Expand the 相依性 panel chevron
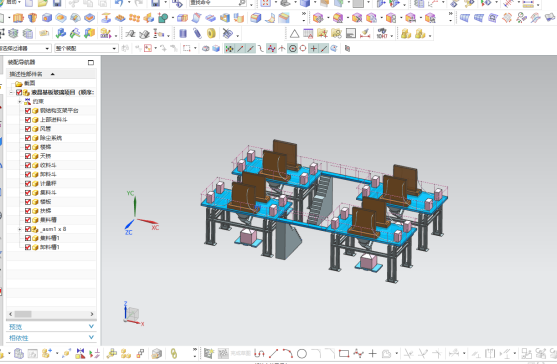Screen dimensions: 557x364 pos(91,337)
